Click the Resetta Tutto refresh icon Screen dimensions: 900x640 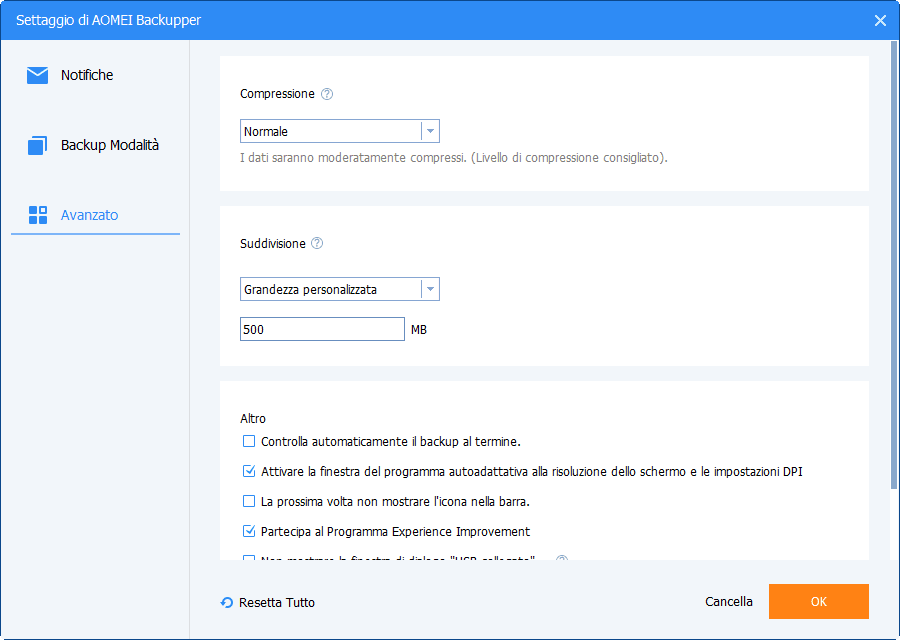(227, 603)
